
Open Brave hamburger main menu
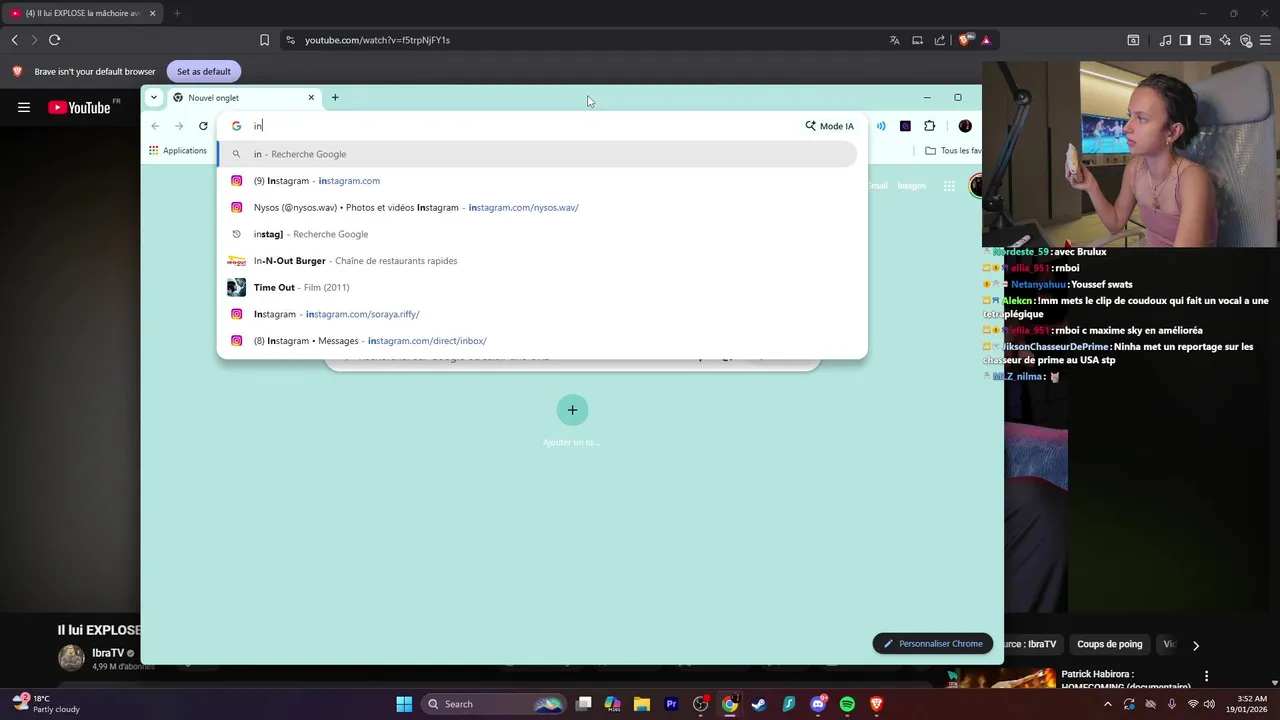[x=1266, y=40]
